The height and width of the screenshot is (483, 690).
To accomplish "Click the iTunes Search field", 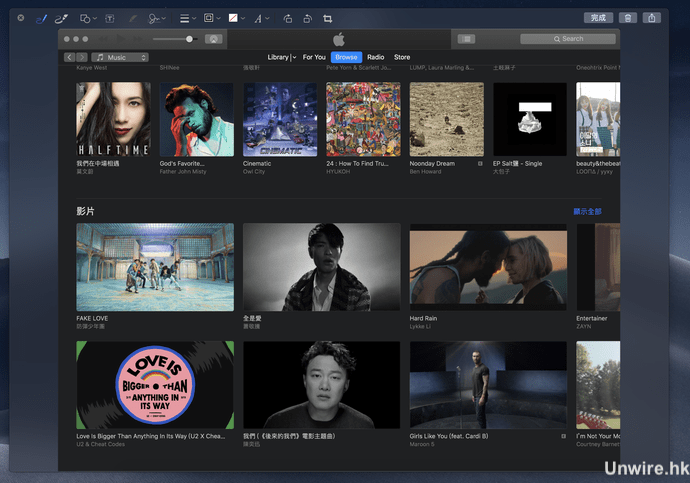I will 568,39.
